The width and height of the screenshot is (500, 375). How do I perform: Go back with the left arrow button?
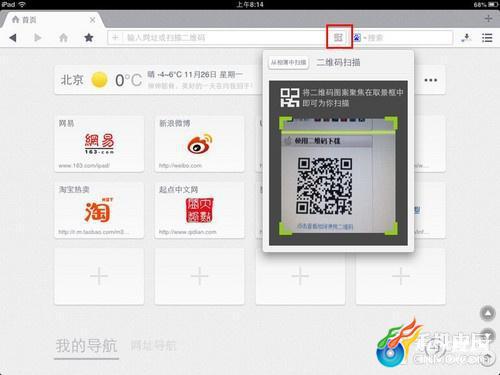13,38
